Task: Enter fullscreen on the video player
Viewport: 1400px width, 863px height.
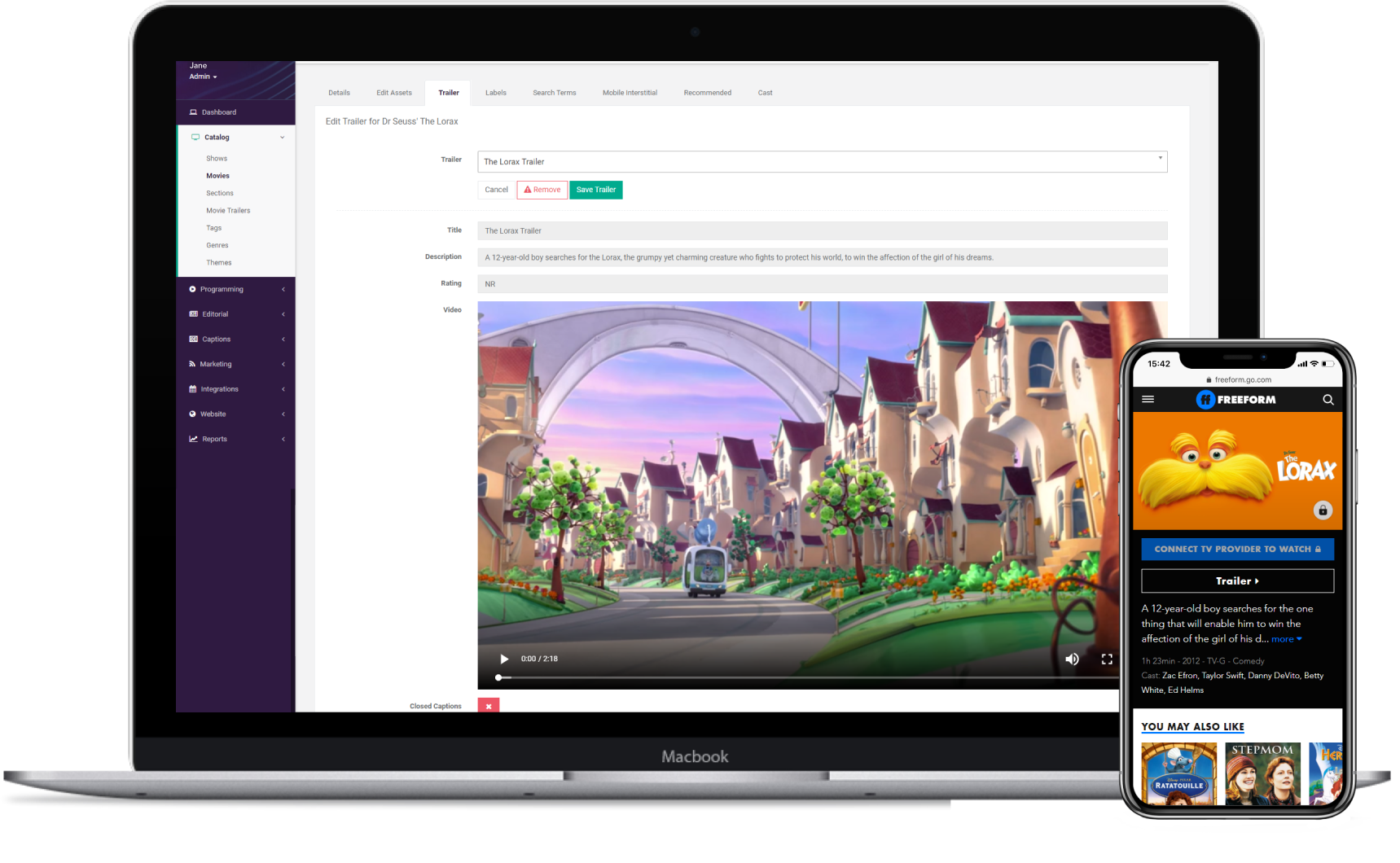Action: (1107, 659)
